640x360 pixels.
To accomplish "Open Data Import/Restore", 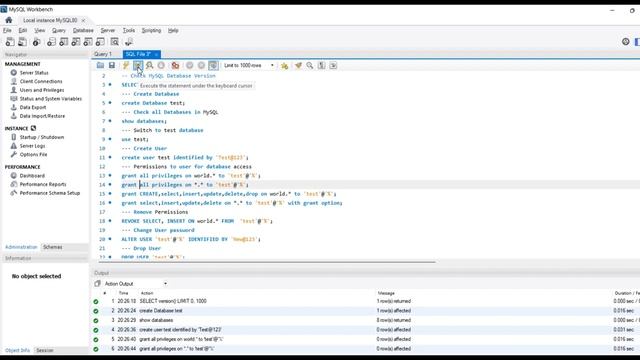I will coord(42,116).
